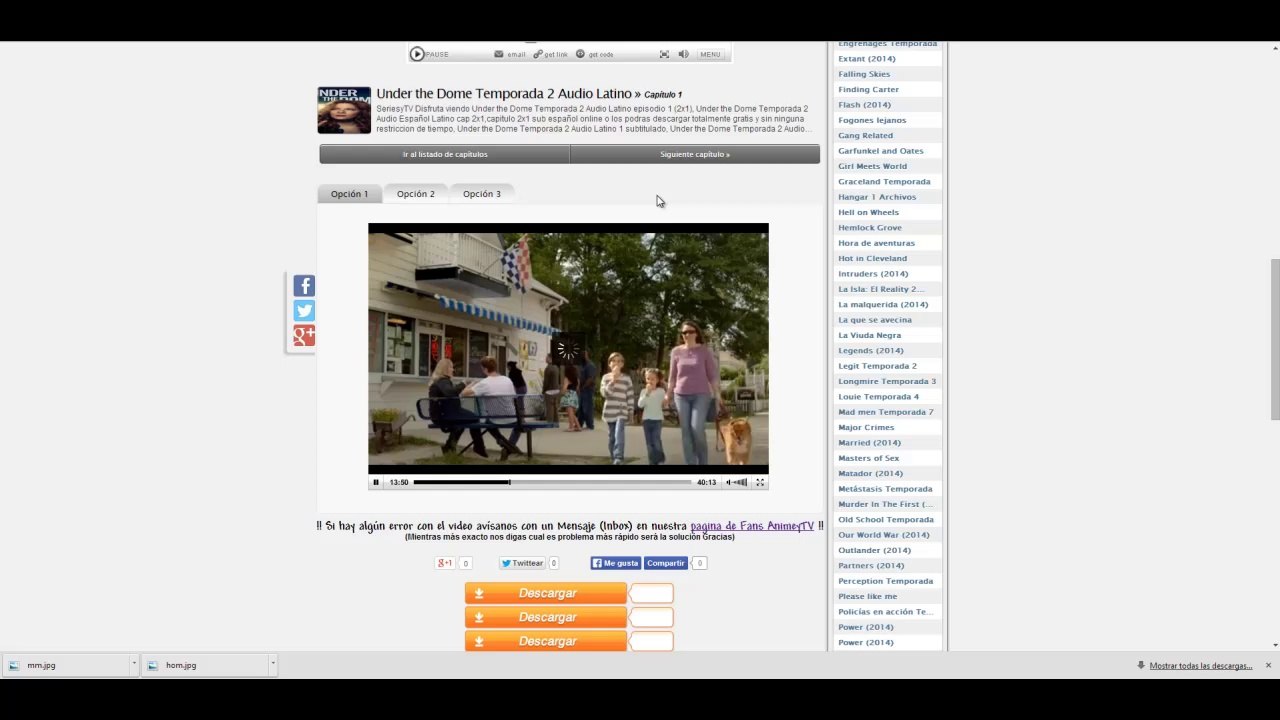Screen dimensions: 1280x720
Task: Switch to the Opción 2 tab
Action: pos(416,194)
